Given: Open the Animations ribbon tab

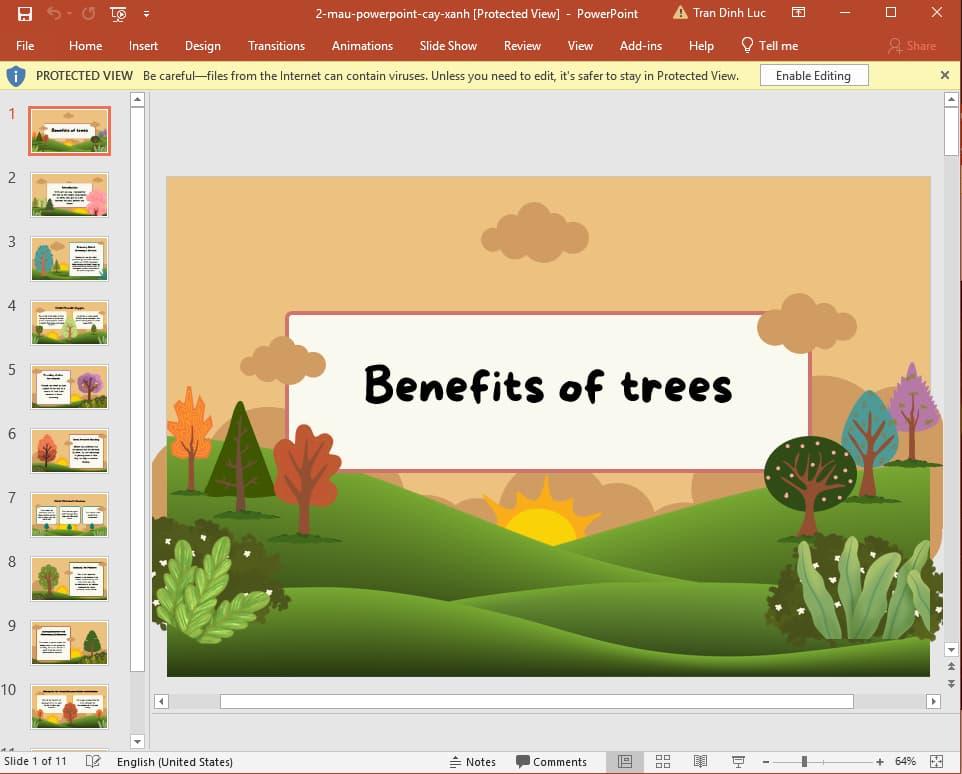Looking at the screenshot, I should coord(361,46).
